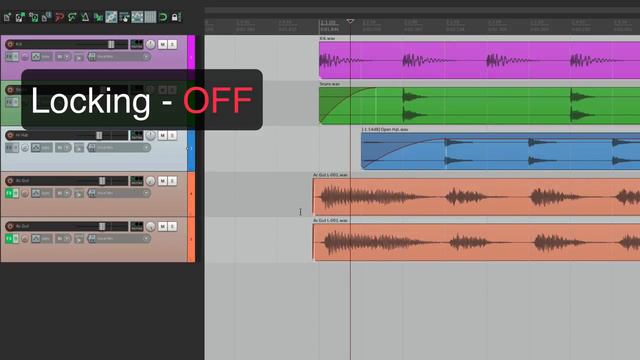Open the Kick track envelope button
The image size is (640, 360).
[x=41, y=57]
